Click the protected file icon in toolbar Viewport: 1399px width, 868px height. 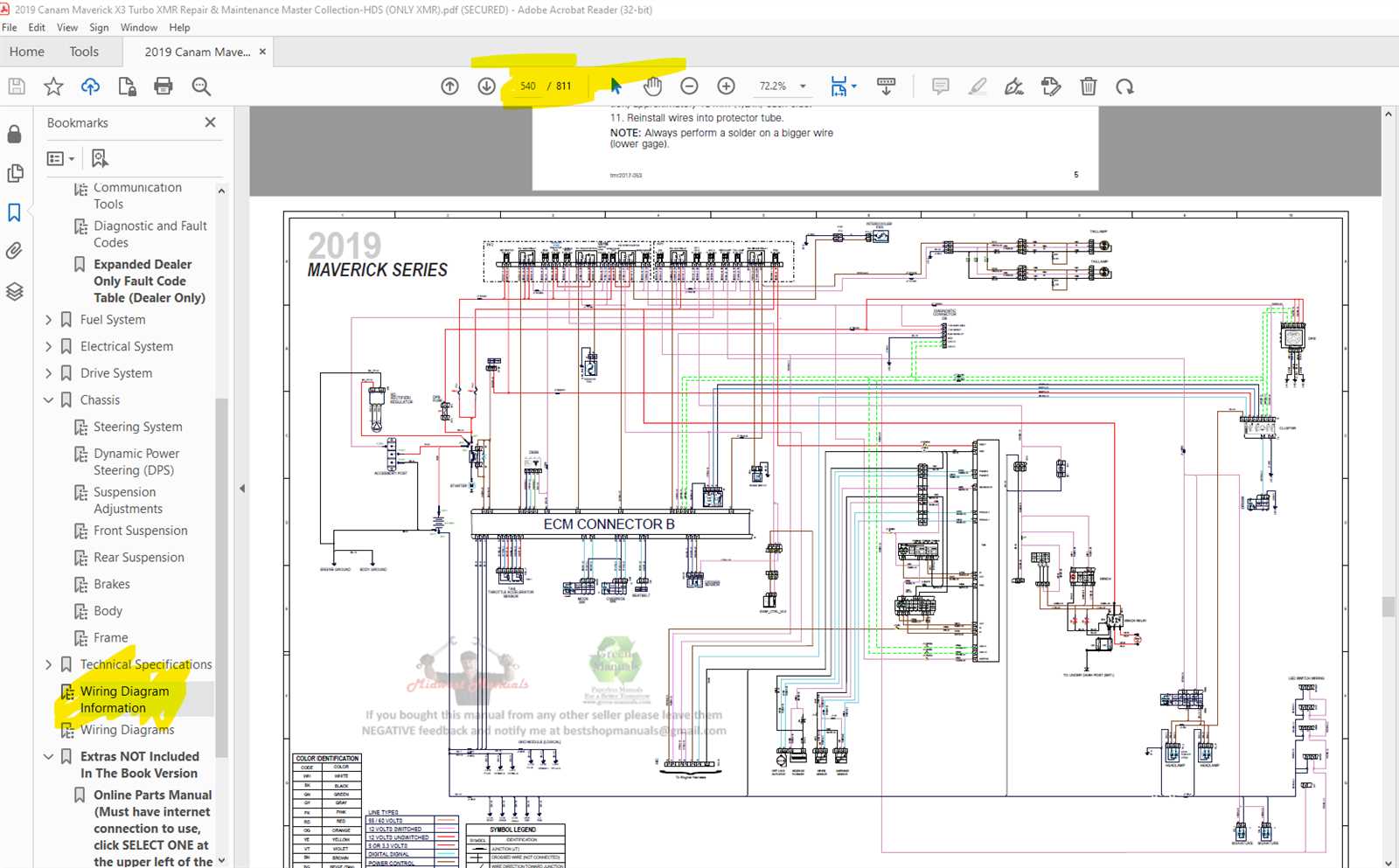[127, 86]
